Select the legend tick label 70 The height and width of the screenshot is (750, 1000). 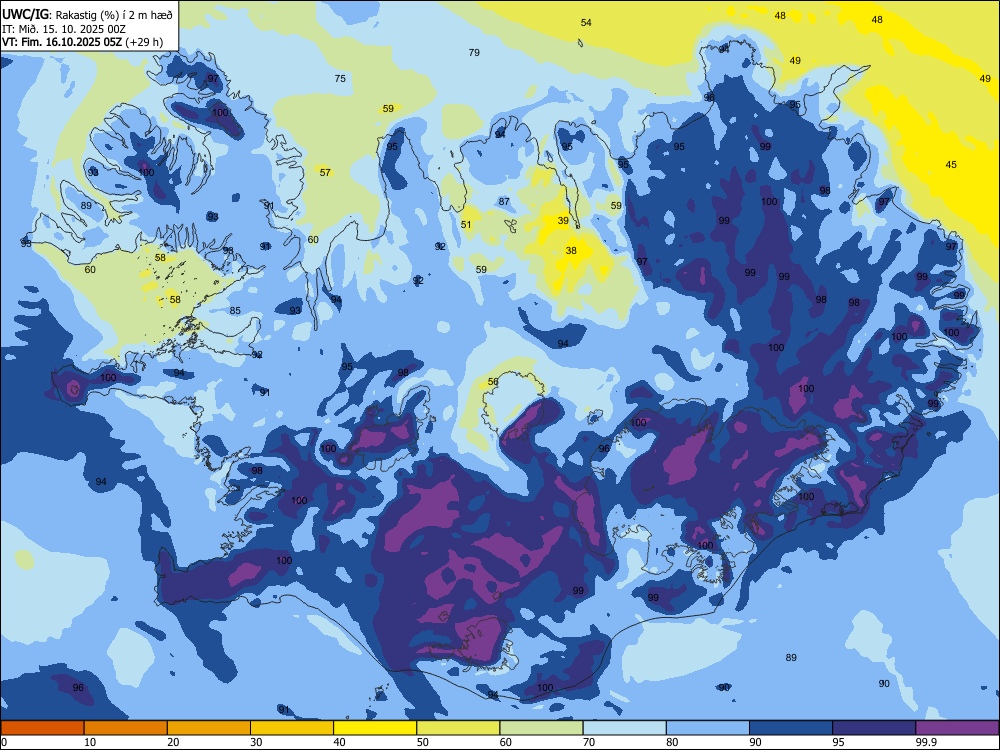pos(589,742)
